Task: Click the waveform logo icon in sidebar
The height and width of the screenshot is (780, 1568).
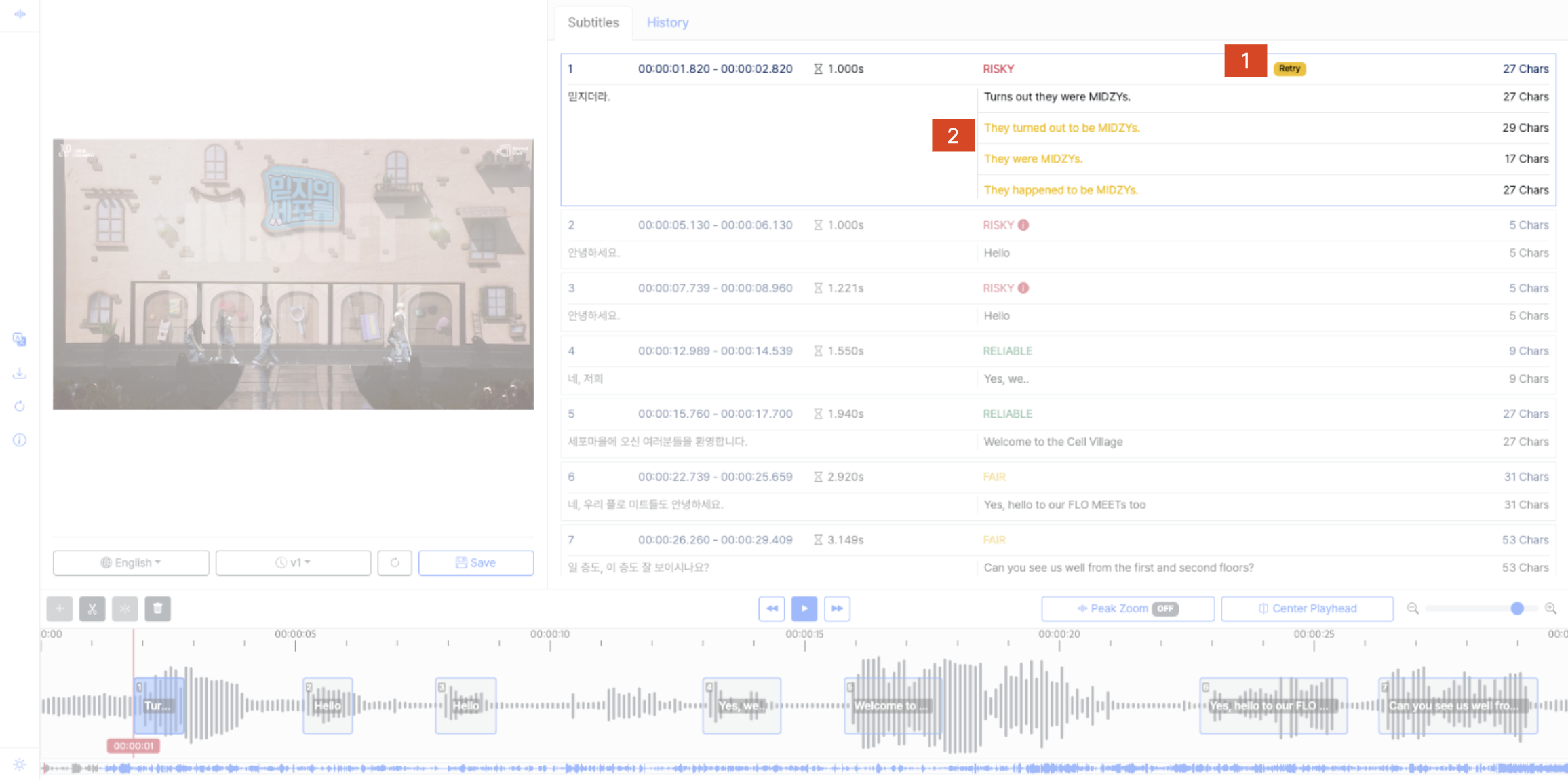Action: [20, 14]
